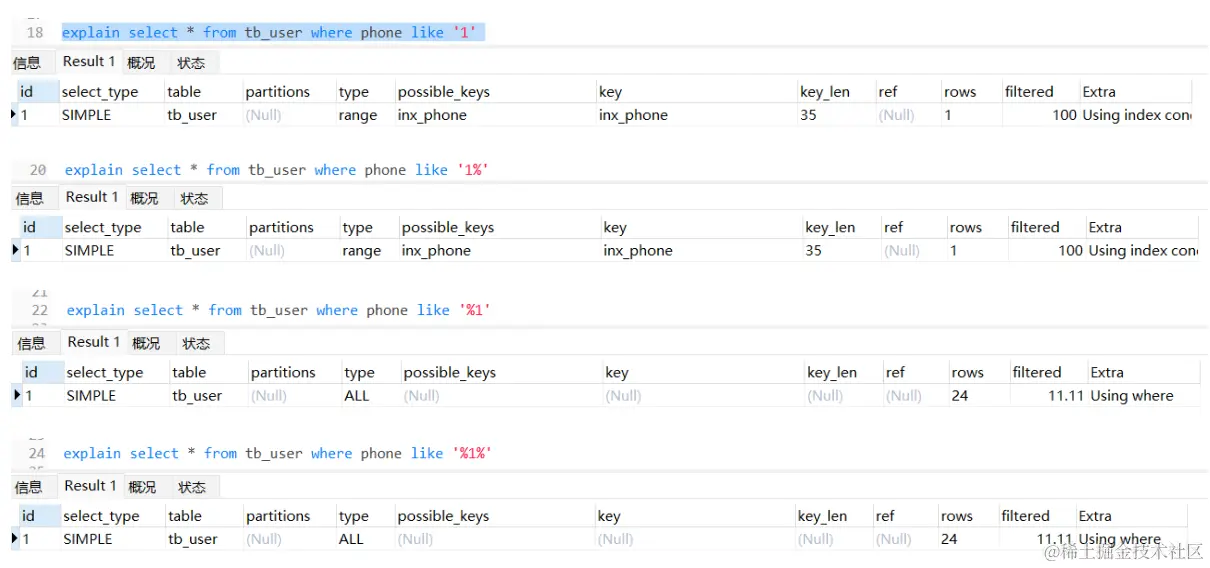
Task: Select key (Null) cell in line 24 result
Action: click(x=615, y=539)
